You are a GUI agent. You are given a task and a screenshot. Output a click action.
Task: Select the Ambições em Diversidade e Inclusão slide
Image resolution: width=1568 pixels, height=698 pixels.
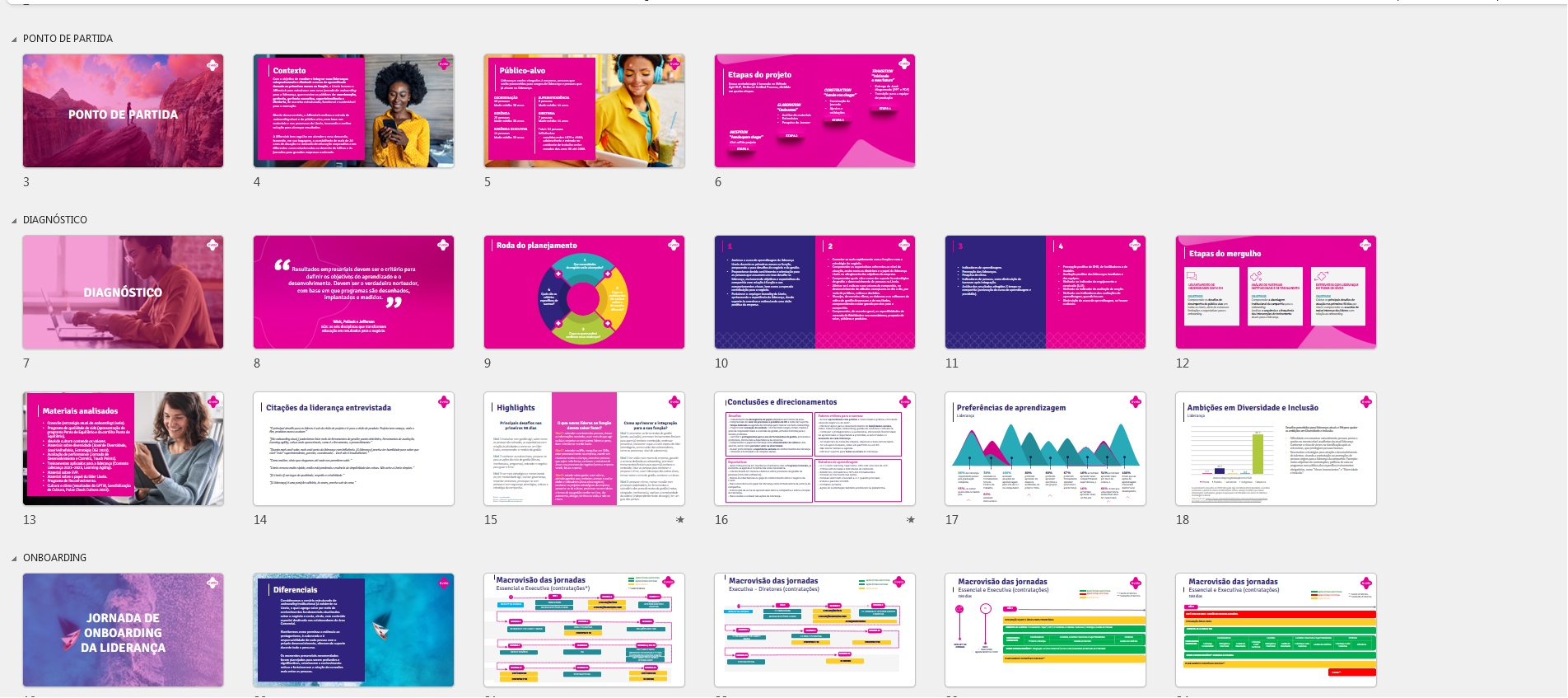point(1276,449)
